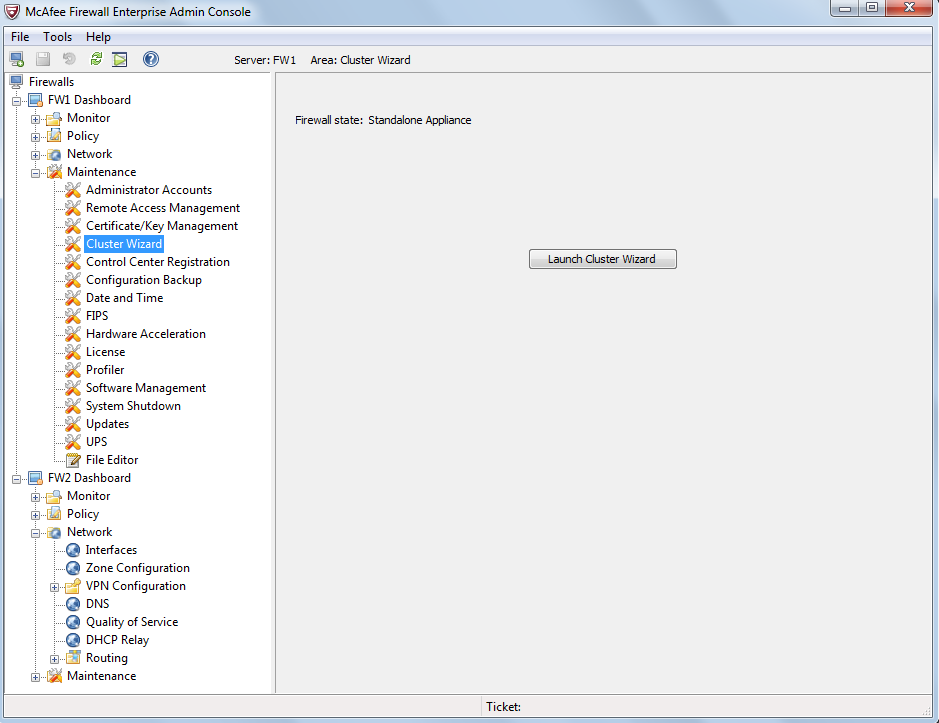Image resolution: width=939 pixels, height=723 pixels.
Task: Click the Zone Configuration globe icon
Action: click(73, 568)
